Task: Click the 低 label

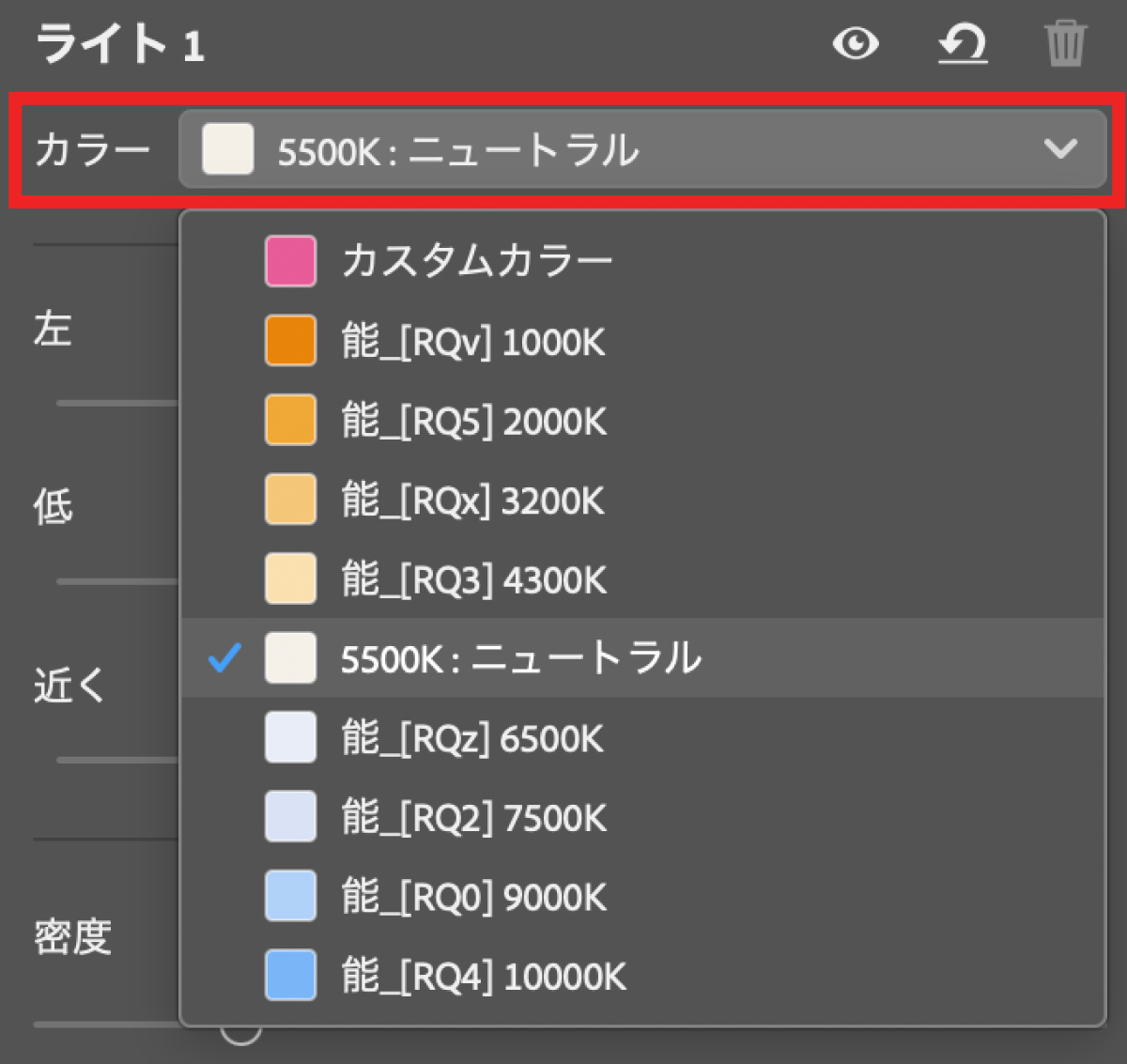Action: (53, 507)
